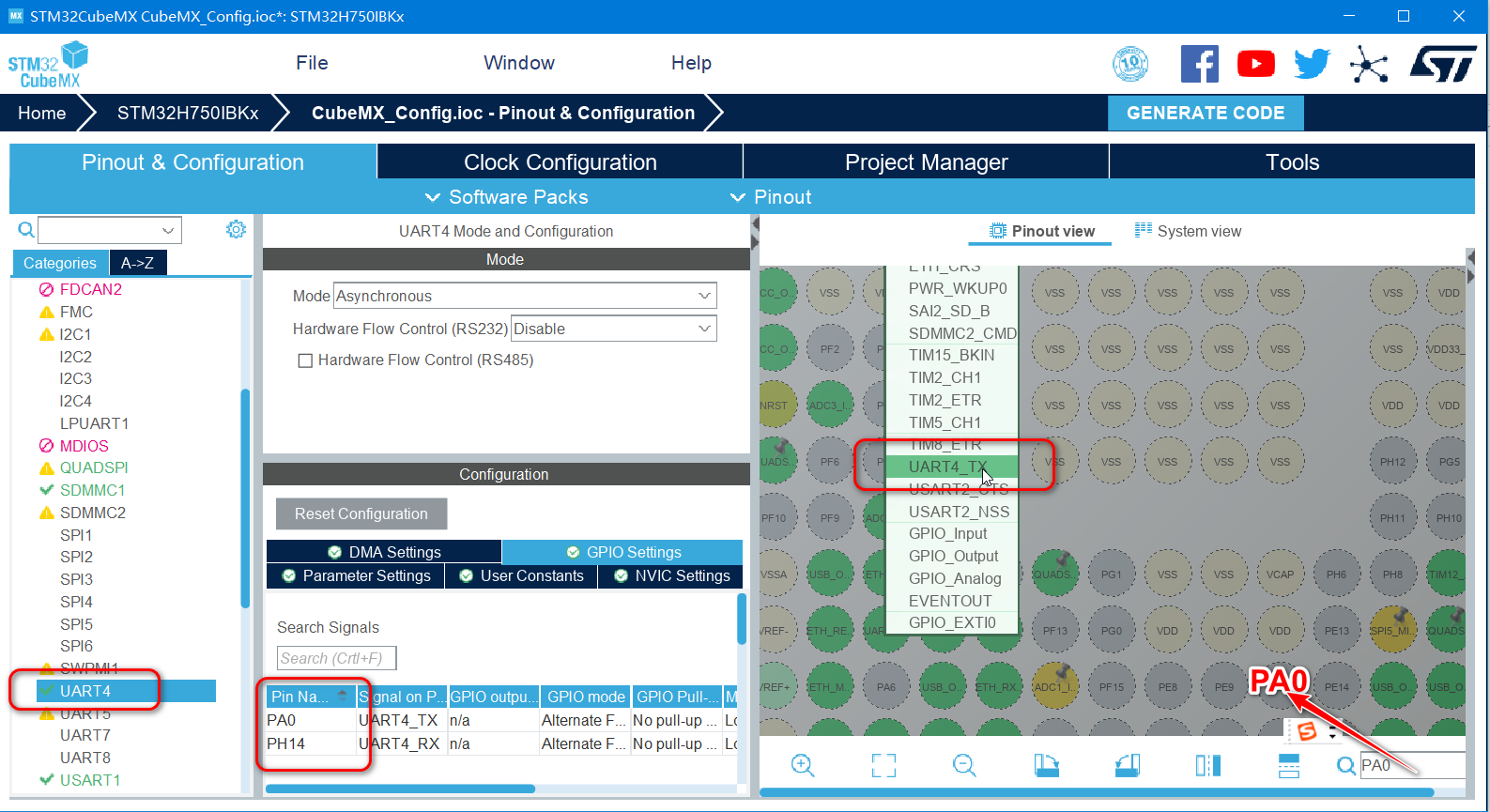This screenshot has width=1490, height=812.
Task: Select the PH14 row in GPIO table
Action: click(x=502, y=743)
